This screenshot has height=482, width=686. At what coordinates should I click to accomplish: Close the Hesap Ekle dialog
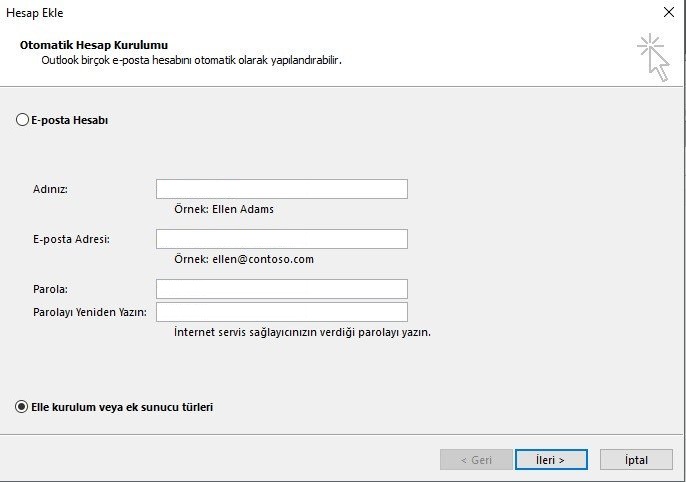pos(669,12)
